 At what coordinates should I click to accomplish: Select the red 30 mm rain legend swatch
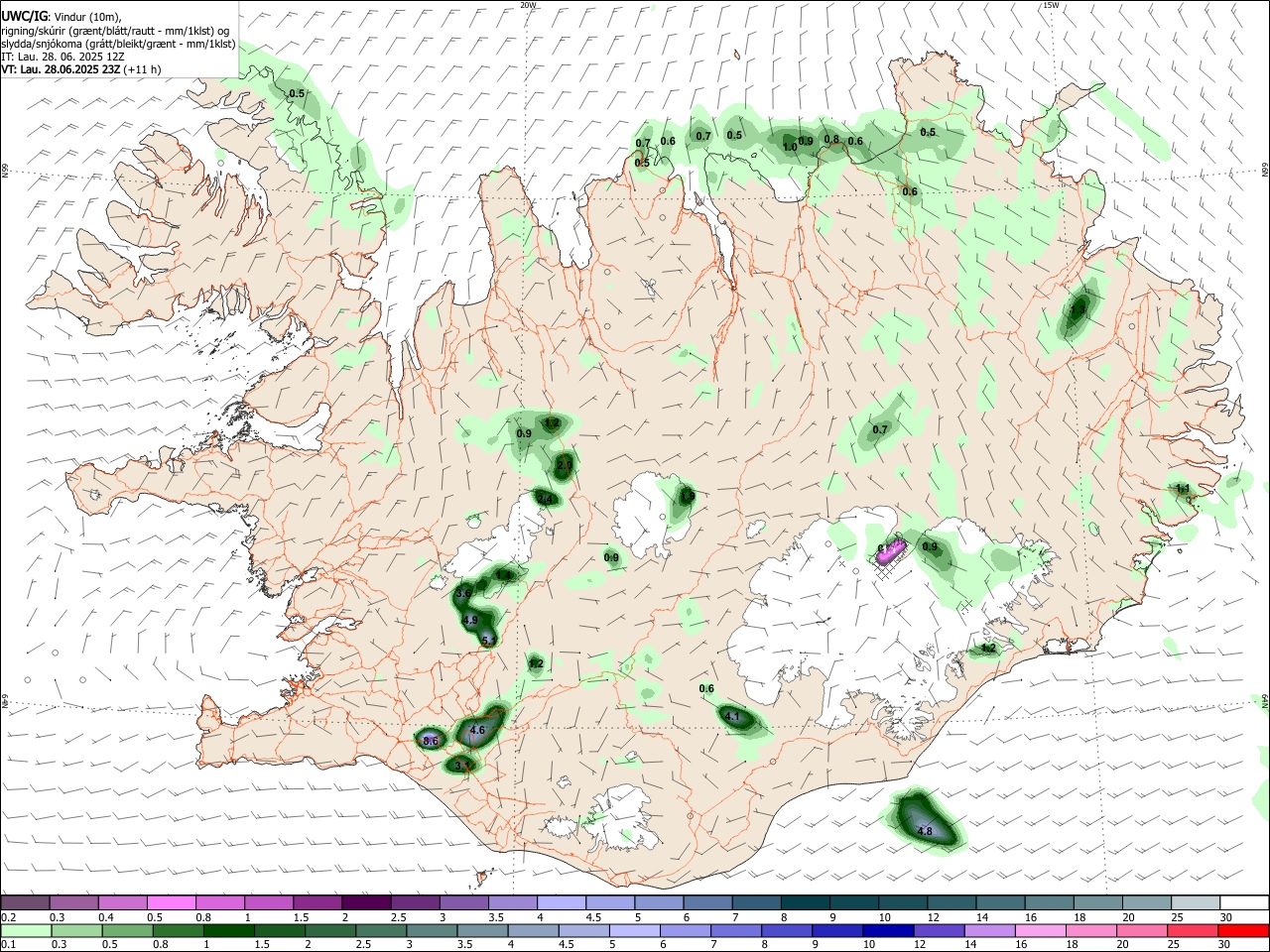click(x=1242, y=930)
